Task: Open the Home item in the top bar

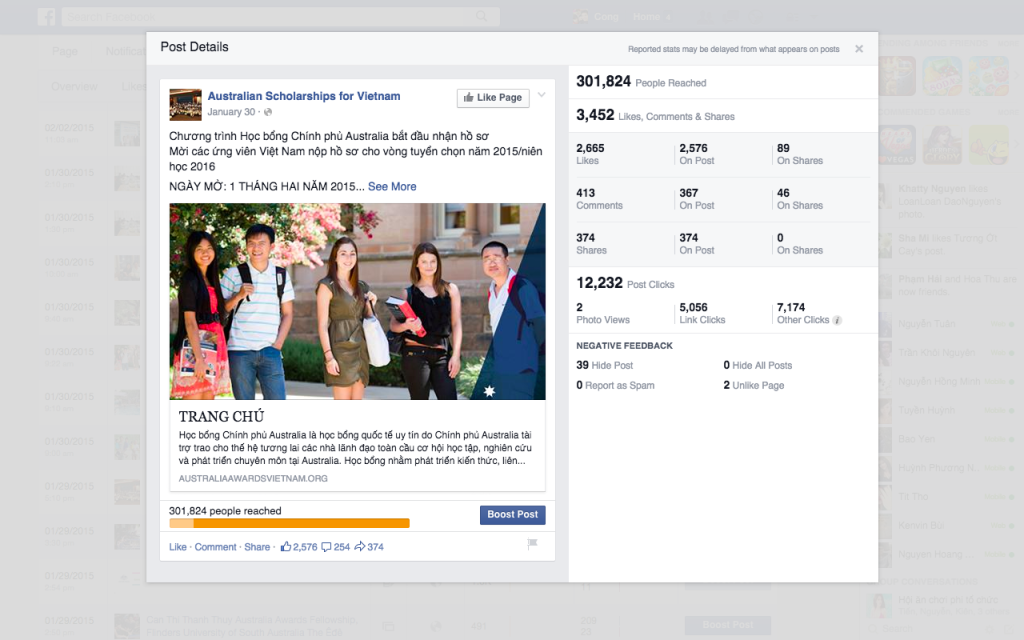Action: [647, 16]
